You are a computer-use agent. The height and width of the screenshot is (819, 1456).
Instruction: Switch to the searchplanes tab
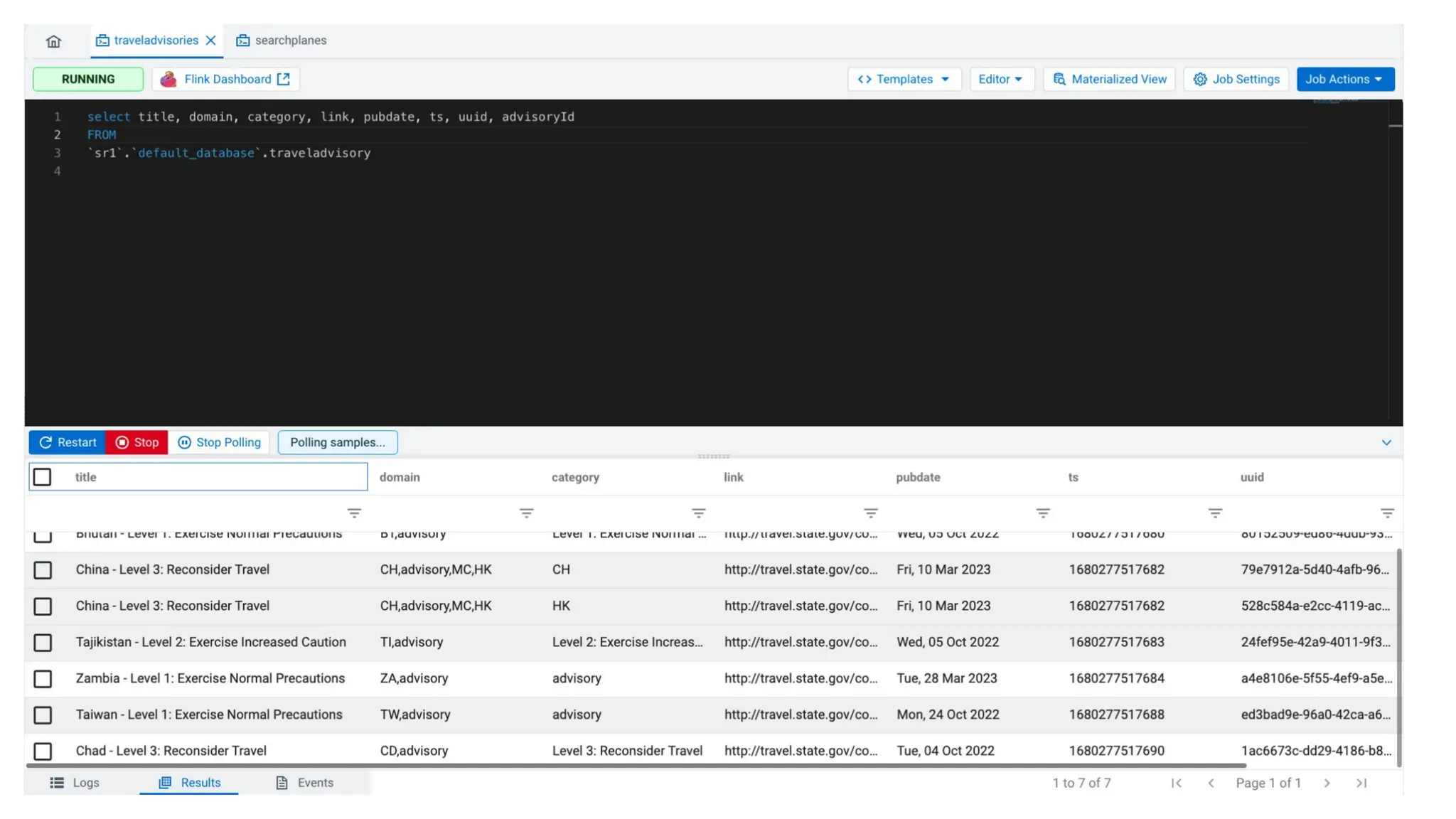(282, 41)
